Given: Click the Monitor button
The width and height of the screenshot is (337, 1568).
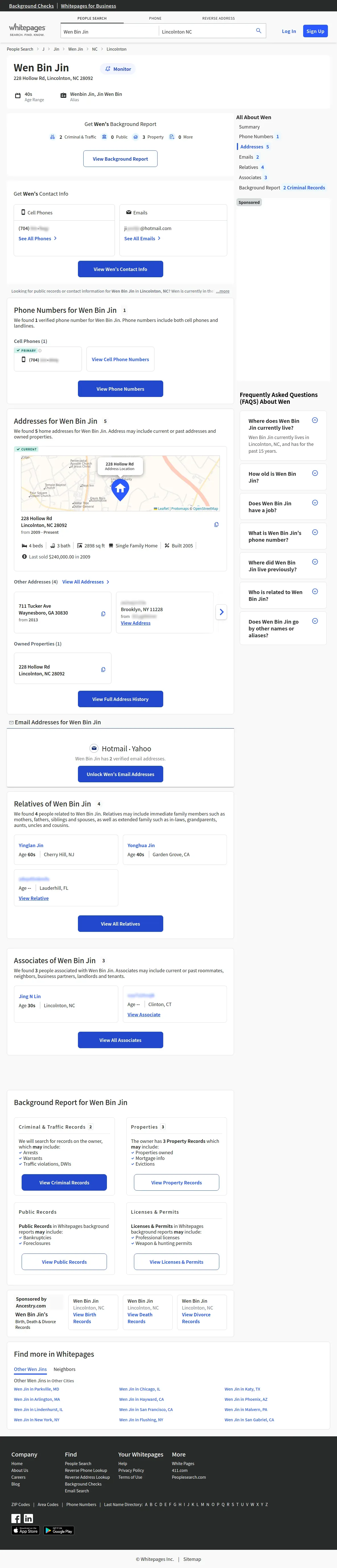Looking at the screenshot, I should 118,69.
